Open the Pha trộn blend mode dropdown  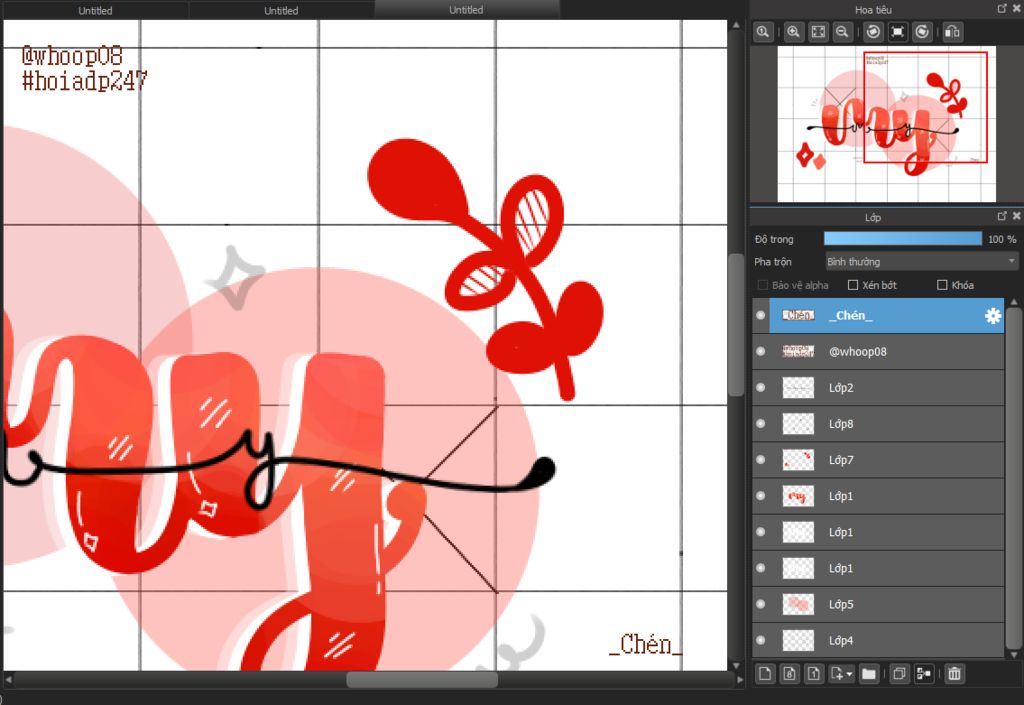[x=921, y=262]
